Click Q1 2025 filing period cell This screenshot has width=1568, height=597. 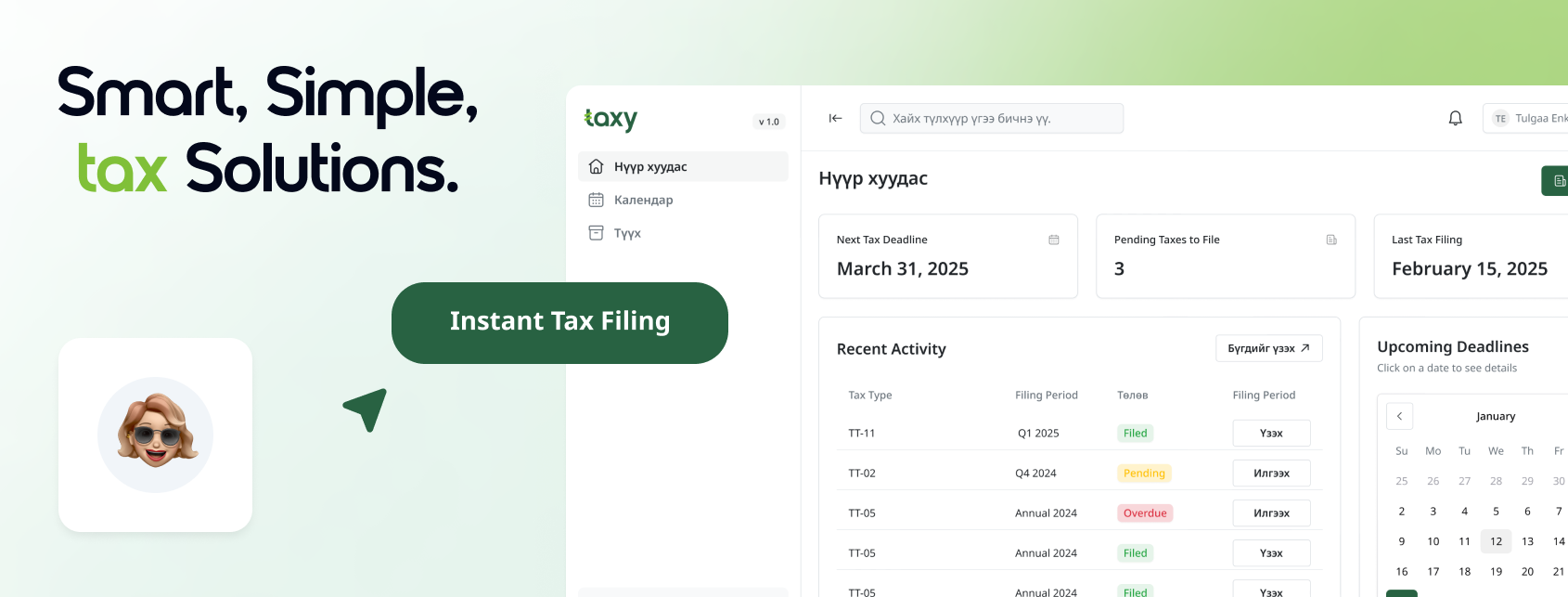click(x=1038, y=434)
